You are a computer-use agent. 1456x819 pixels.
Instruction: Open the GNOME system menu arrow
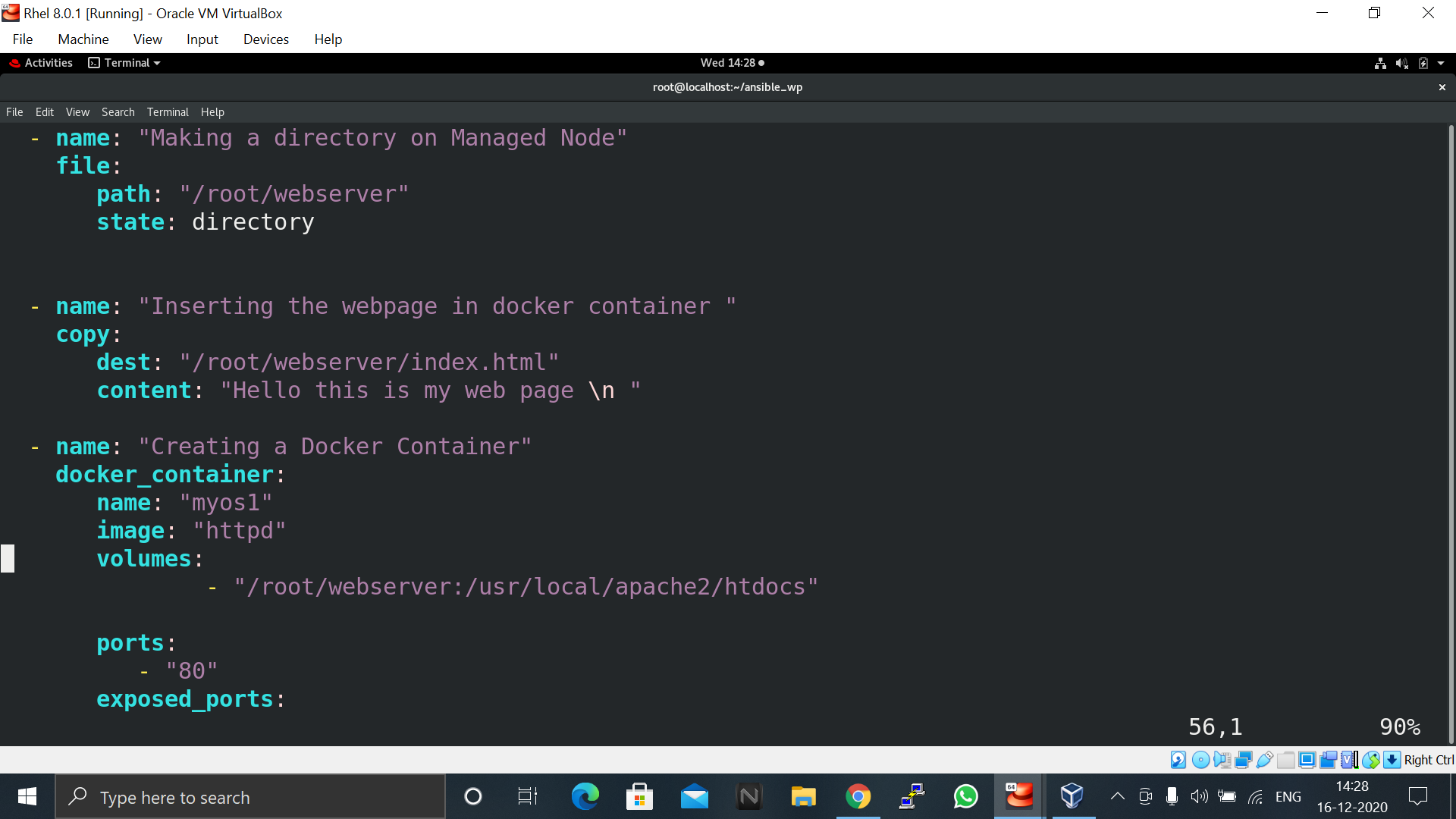pyautogui.click(x=1441, y=63)
